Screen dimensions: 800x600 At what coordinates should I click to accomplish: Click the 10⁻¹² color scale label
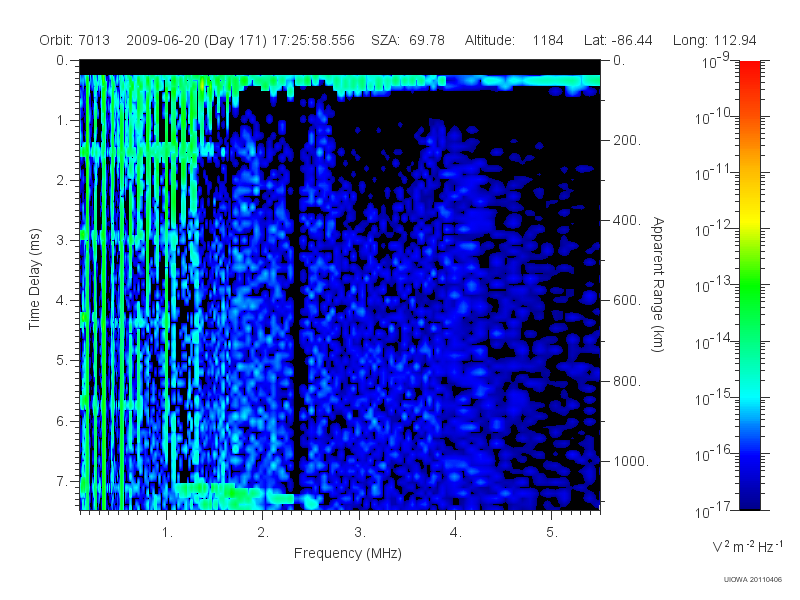[714, 228]
